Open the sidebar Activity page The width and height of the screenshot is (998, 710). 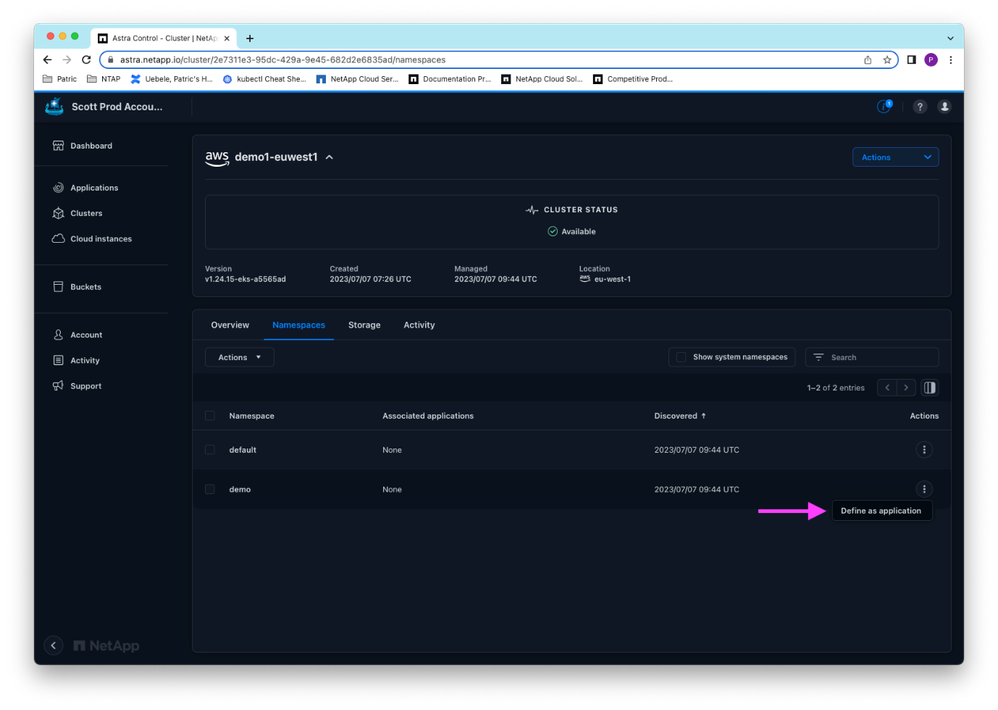click(76, 360)
